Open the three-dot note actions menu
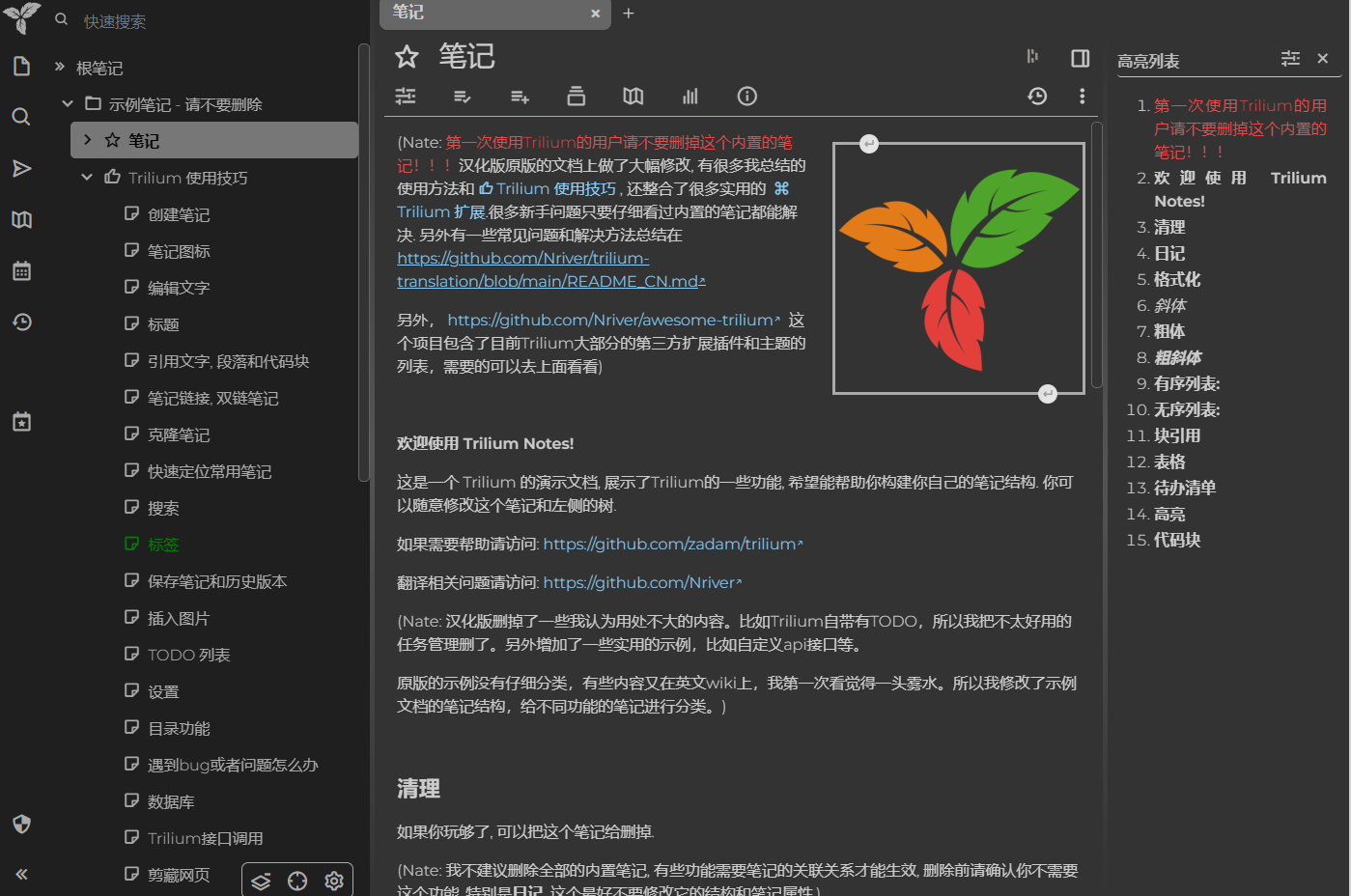This screenshot has height=896, width=1351. [1082, 96]
